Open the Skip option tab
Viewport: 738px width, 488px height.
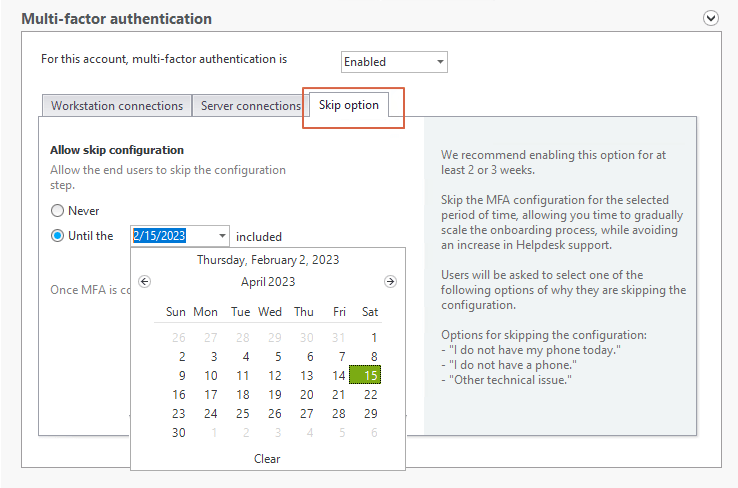point(349,104)
